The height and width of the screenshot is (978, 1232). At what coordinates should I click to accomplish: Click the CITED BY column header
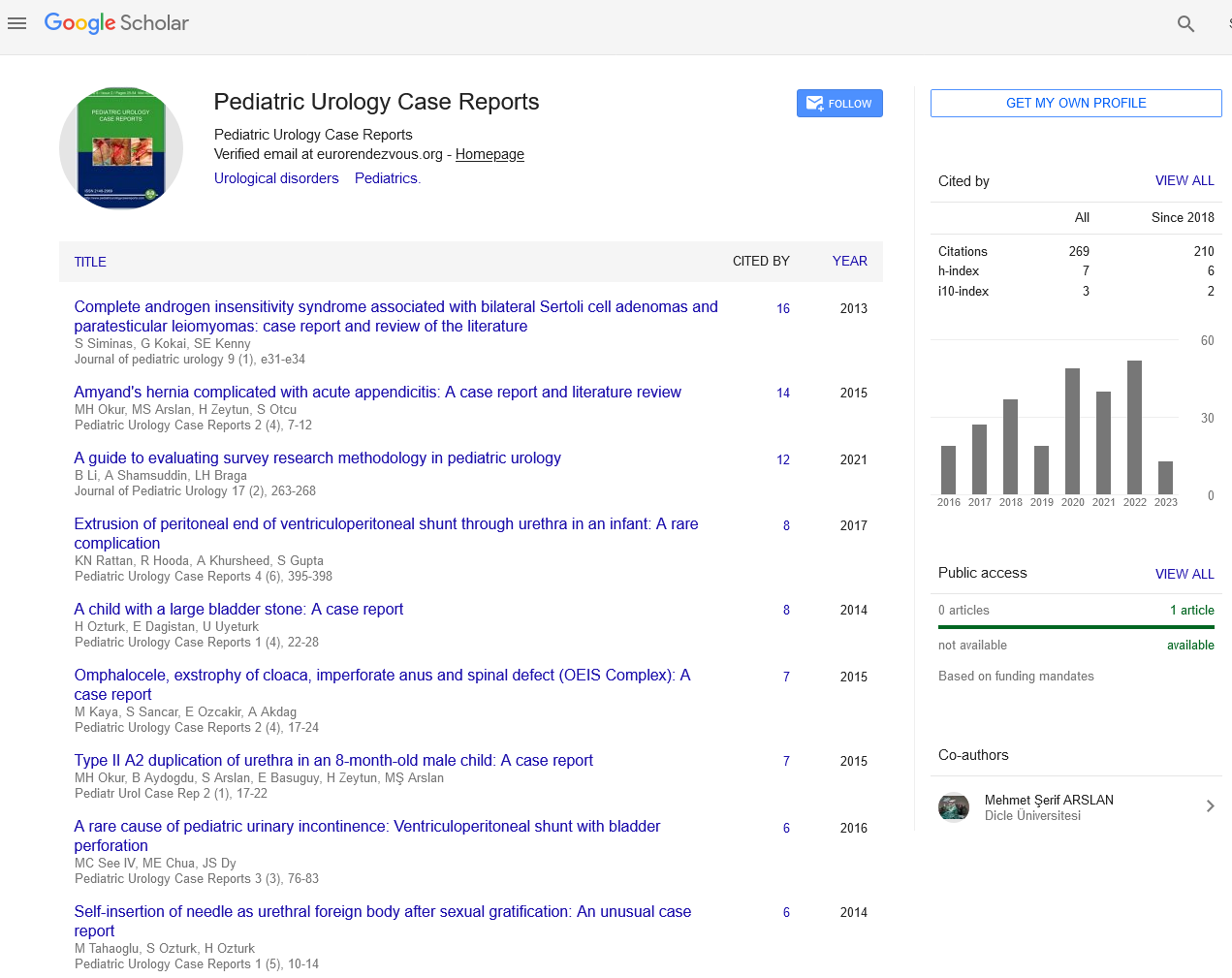(x=761, y=261)
